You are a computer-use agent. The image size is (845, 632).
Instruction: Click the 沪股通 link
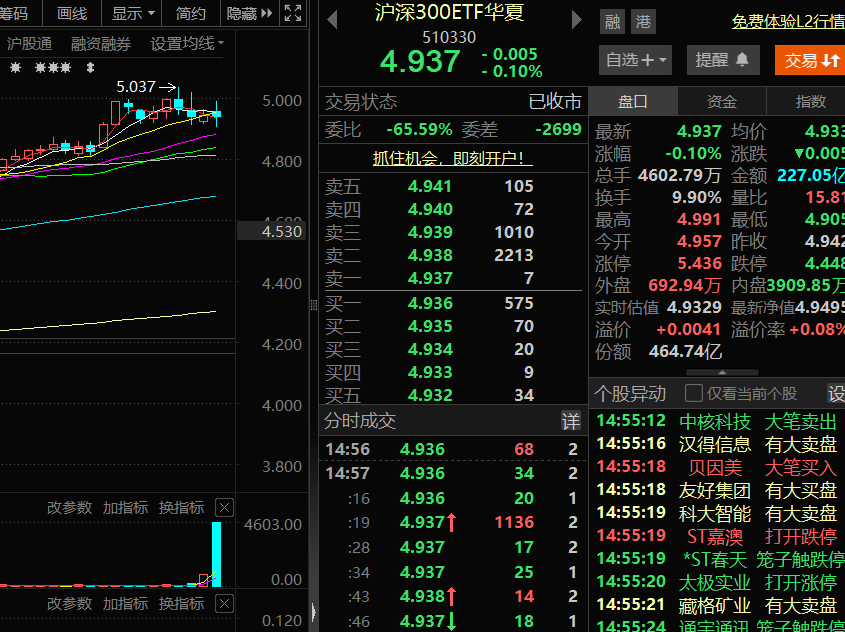point(29,44)
